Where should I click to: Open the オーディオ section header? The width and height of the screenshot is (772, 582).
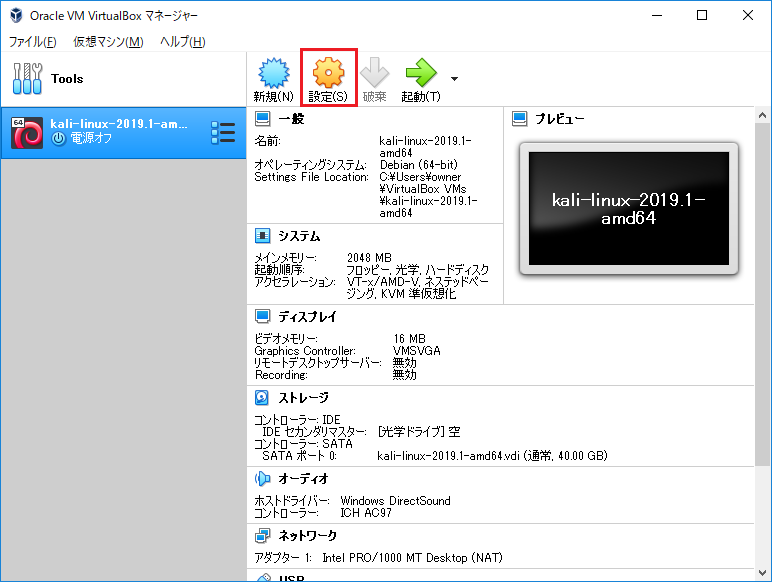pos(304,479)
